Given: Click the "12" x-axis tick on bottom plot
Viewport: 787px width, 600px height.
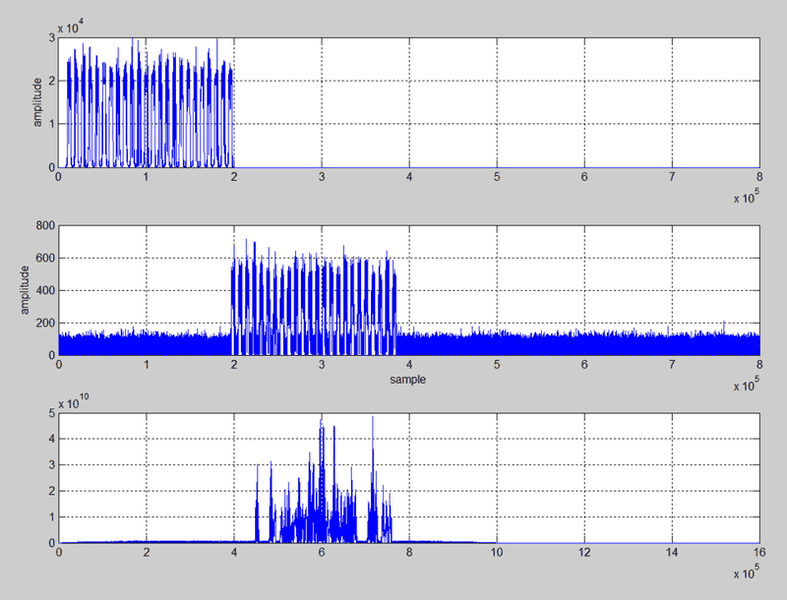Looking at the screenshot, I should 584,552.
